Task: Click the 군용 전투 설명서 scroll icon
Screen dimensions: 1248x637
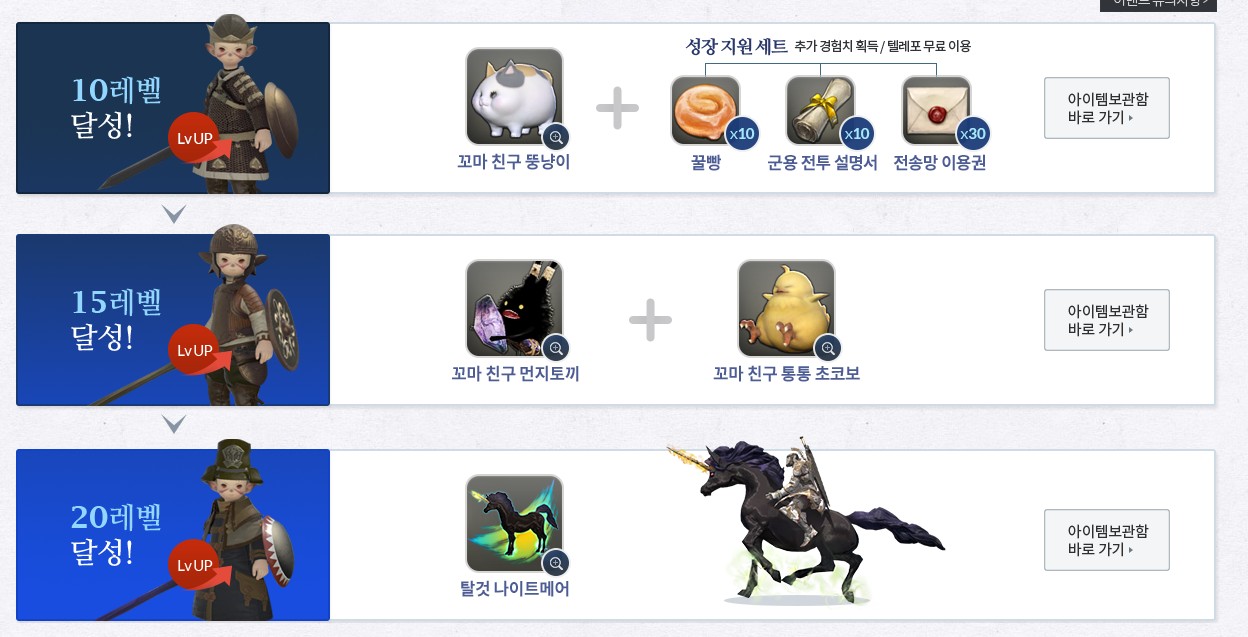Action: point(820,110)
